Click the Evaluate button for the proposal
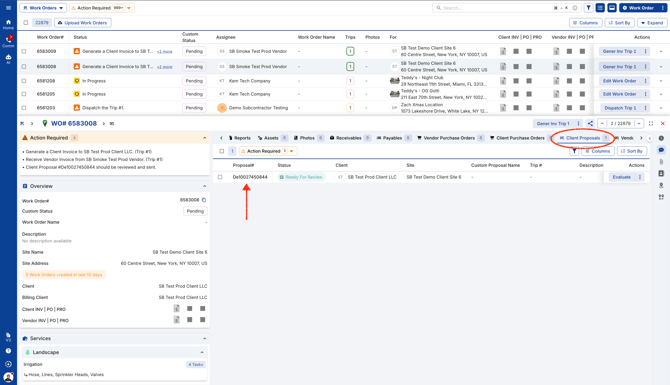670x385 pixels. (621, 177)
